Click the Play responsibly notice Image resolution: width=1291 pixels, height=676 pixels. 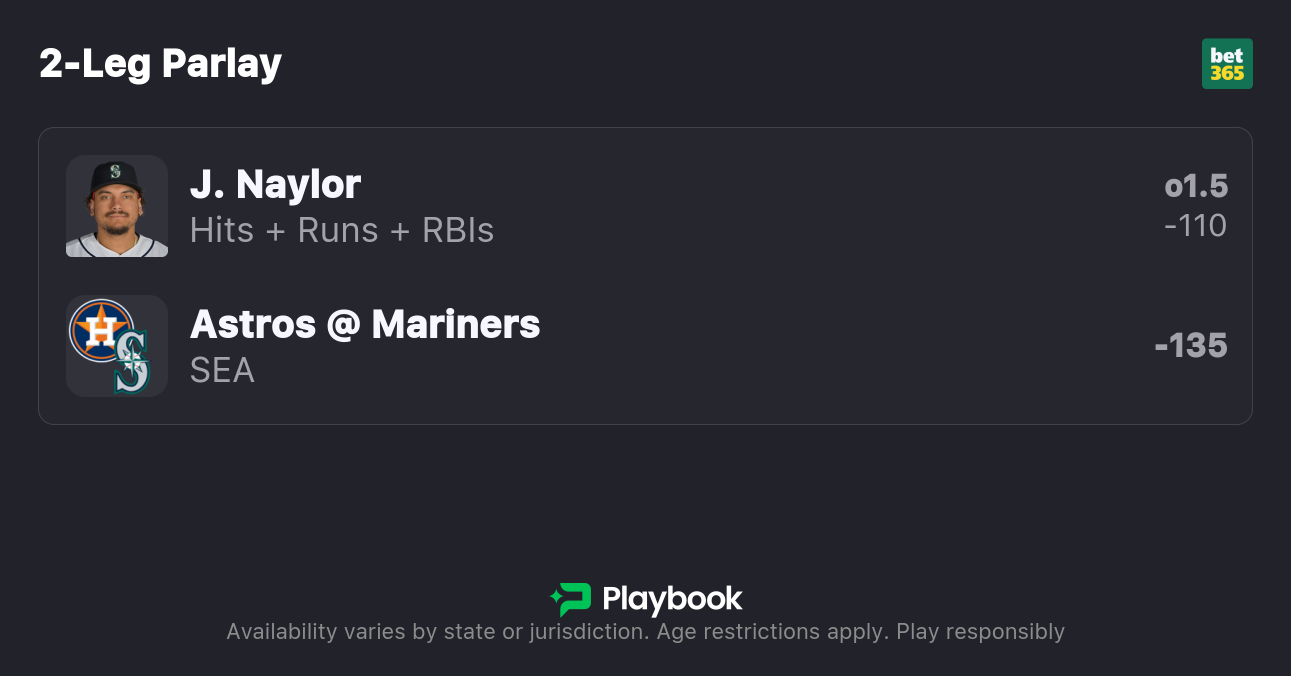980,632
